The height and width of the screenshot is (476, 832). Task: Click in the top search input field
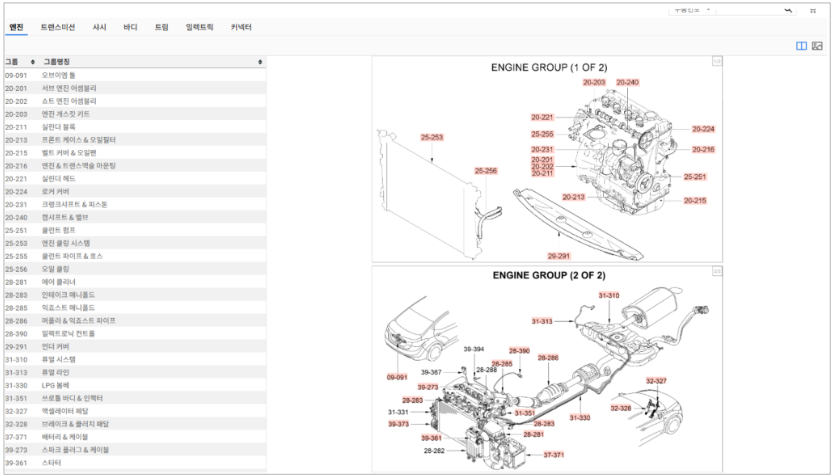click(750, 9)
